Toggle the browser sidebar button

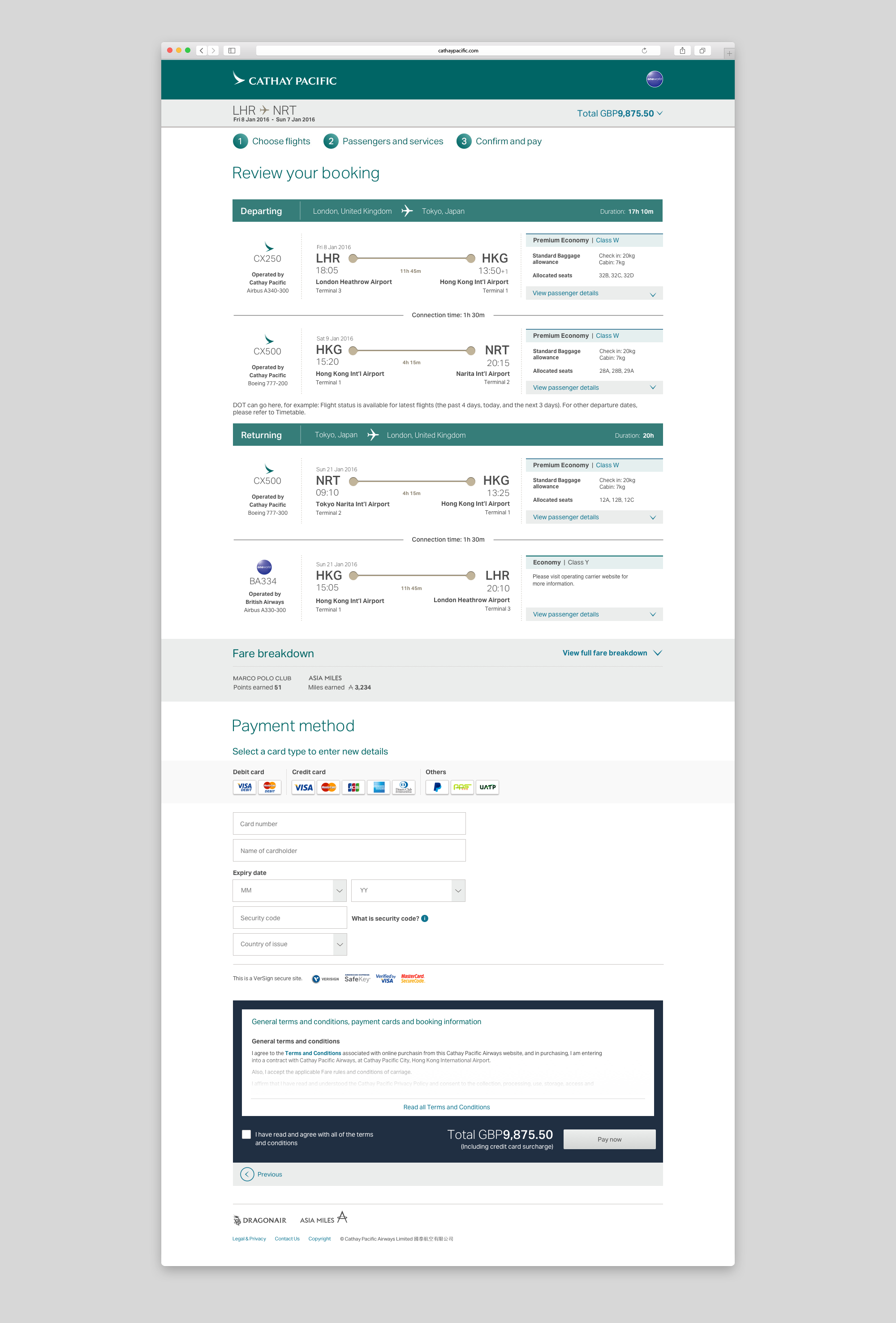click(x=232, y=51)
